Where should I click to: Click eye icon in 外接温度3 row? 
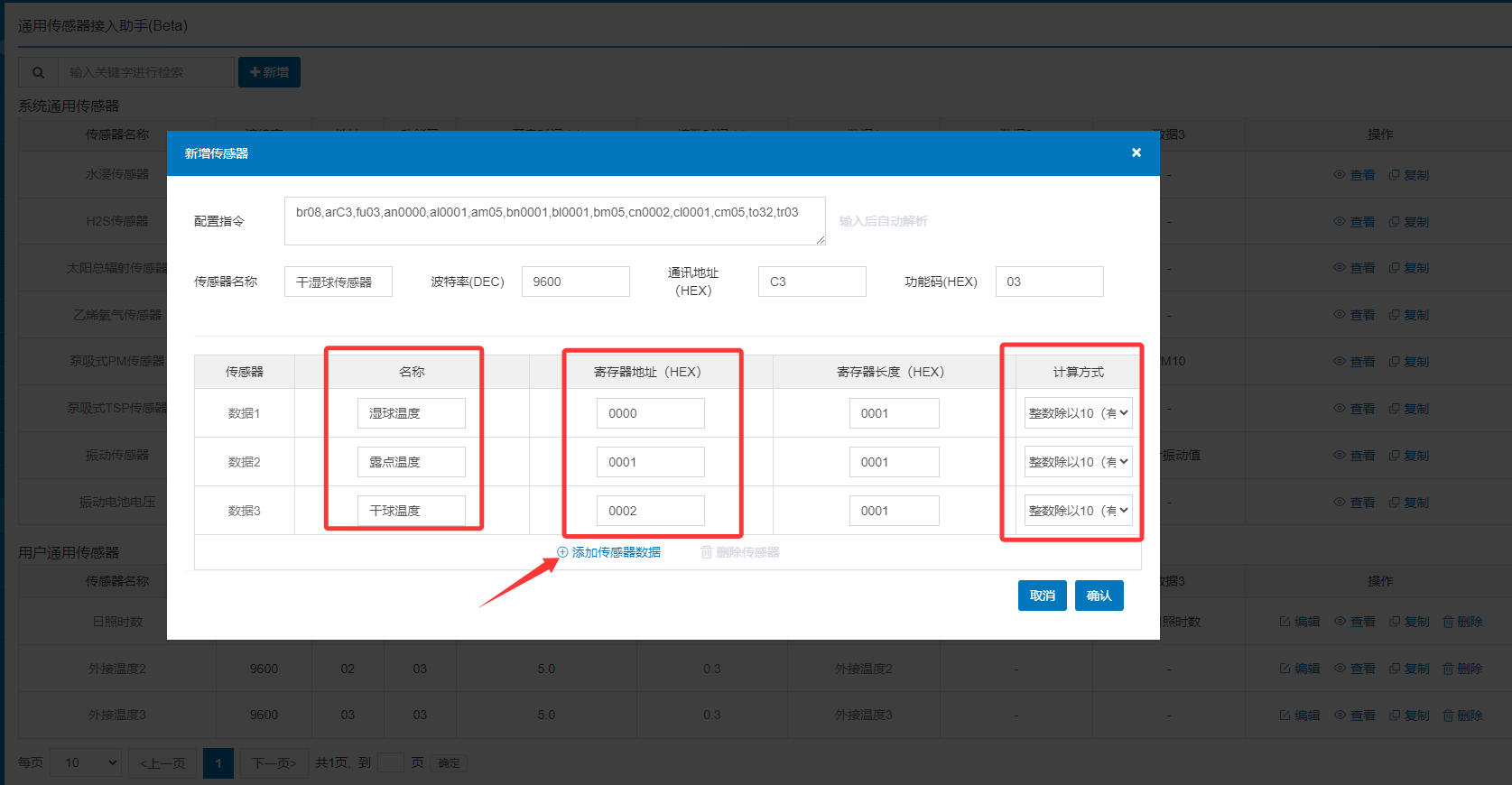1340,716
